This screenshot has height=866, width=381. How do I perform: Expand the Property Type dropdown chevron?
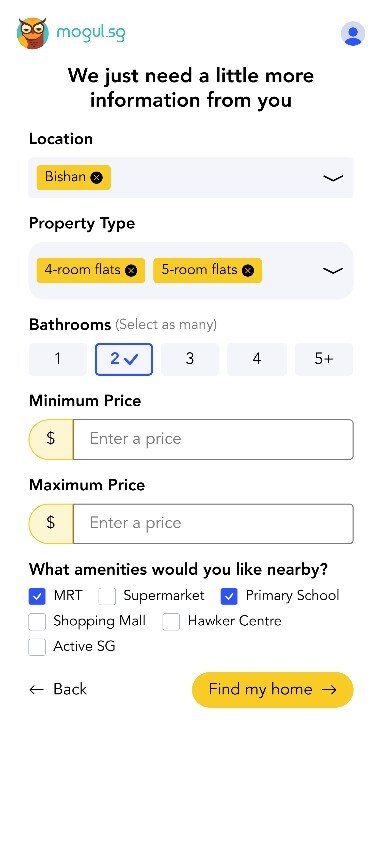(333, 271)
